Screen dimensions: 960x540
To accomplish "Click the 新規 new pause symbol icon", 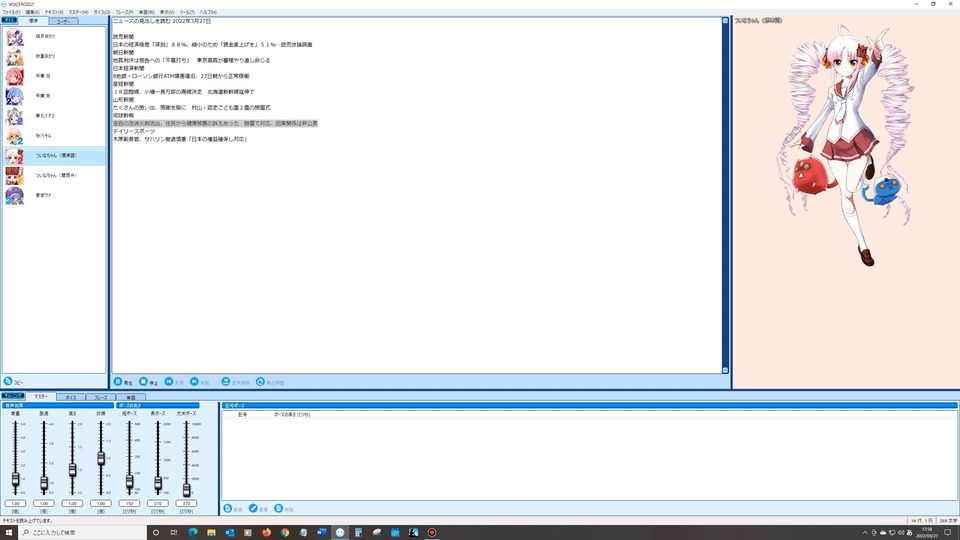I will point(228,508).
